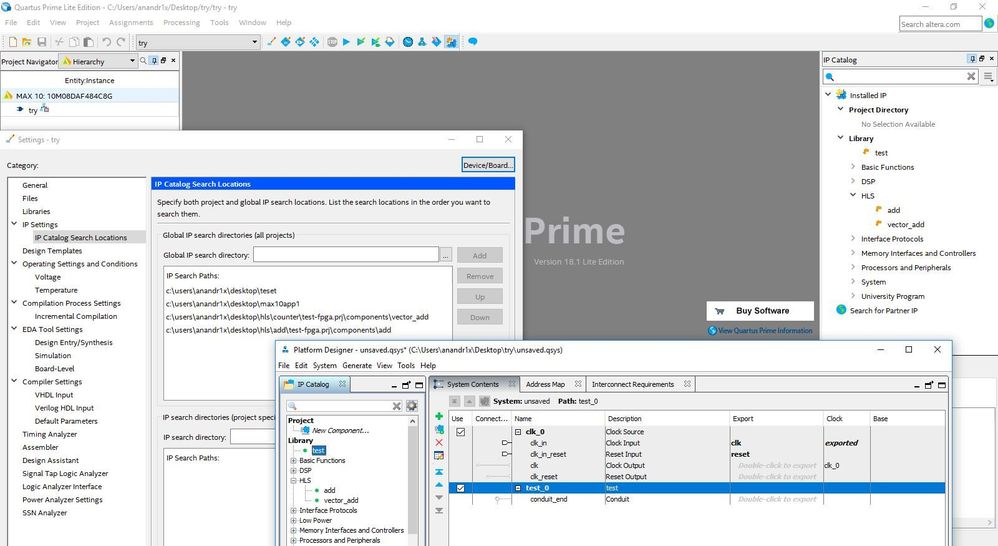The width and height of the screenshot is (998, 546).
Task: Switch to the Address Map tab
Action: (x=545, y=384)
